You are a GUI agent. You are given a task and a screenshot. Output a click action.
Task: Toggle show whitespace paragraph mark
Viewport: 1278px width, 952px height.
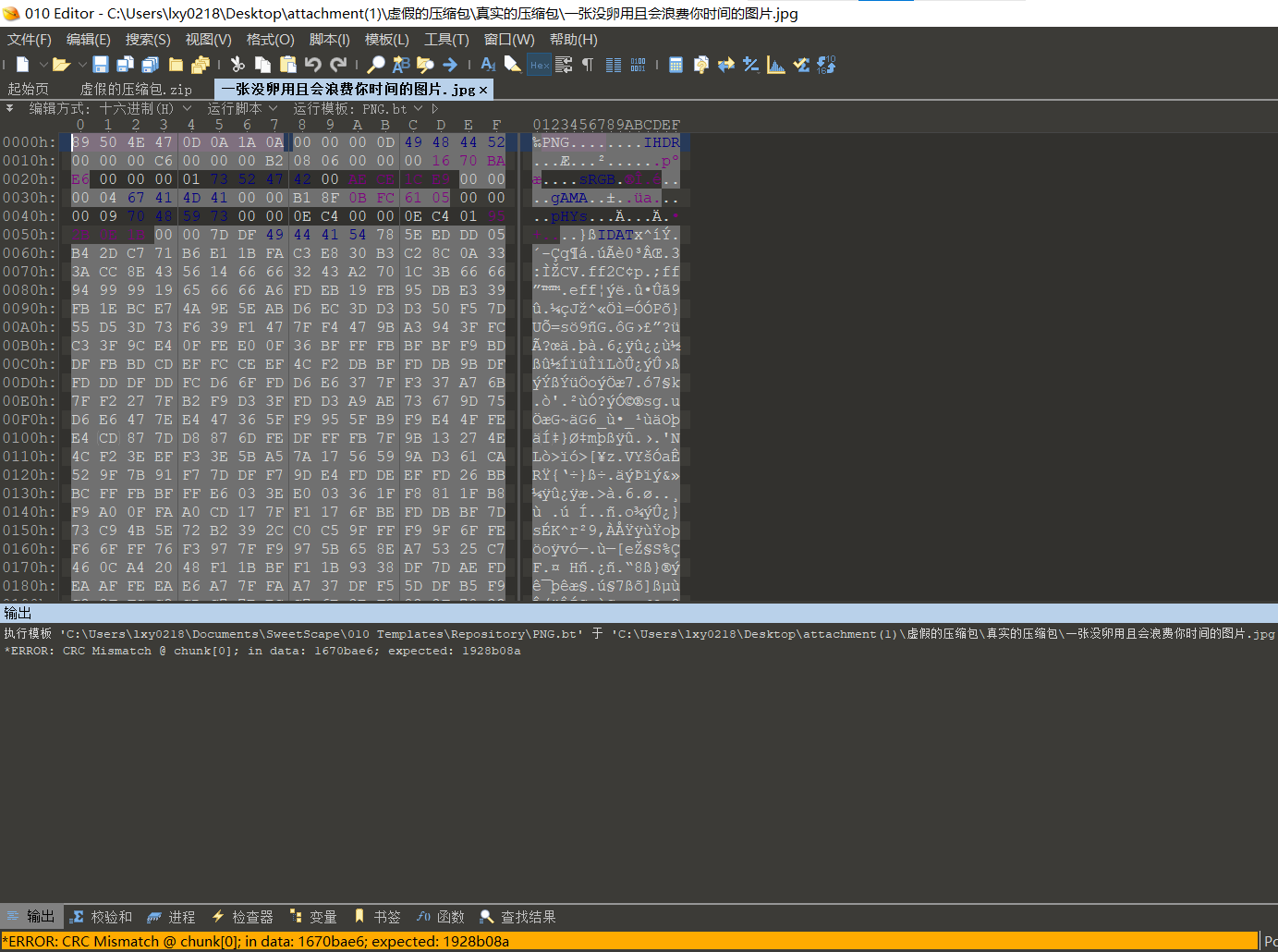click(588, 65)
